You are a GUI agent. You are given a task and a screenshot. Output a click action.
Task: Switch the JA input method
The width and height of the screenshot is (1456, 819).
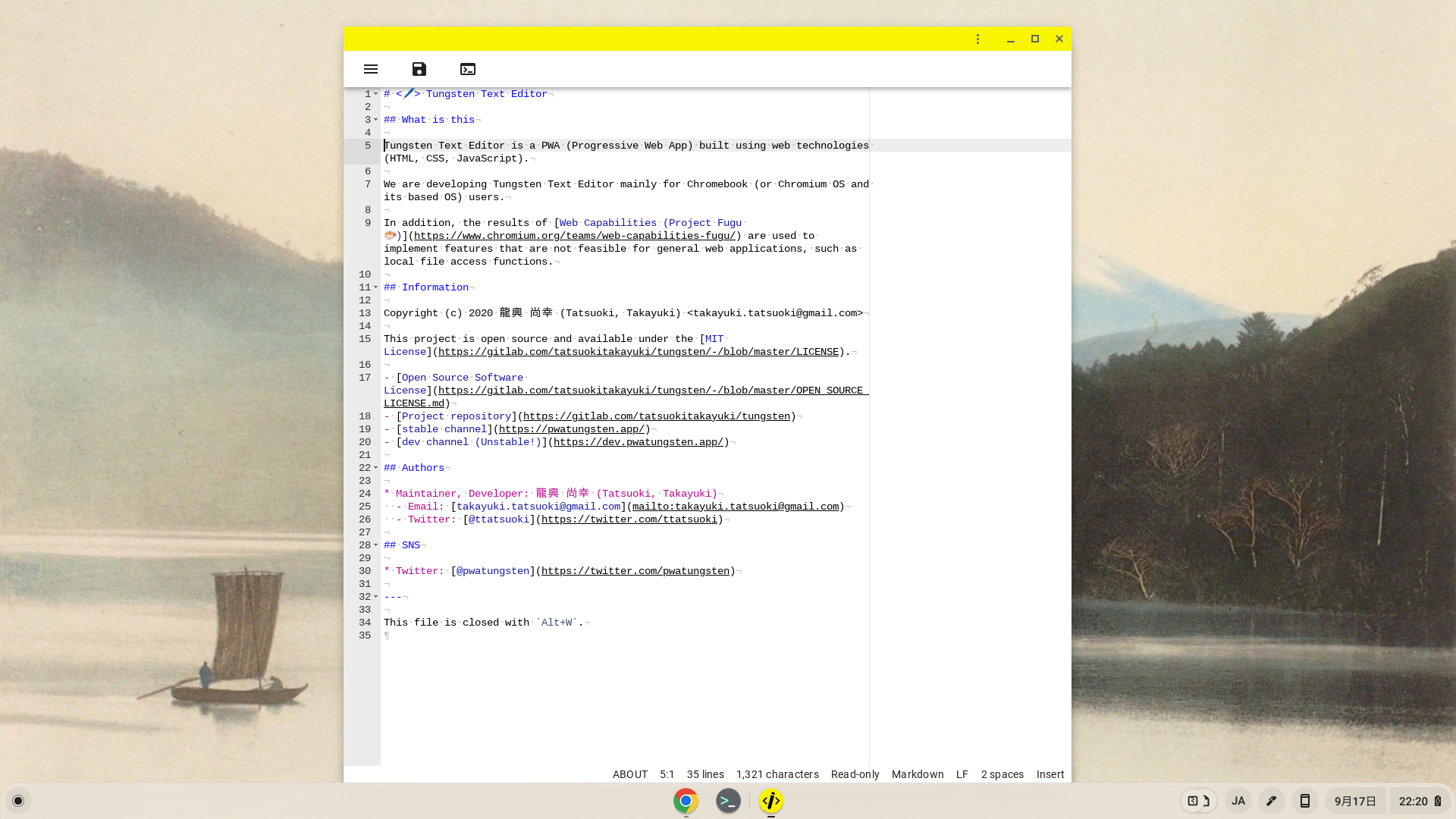tap(1238, 801)
